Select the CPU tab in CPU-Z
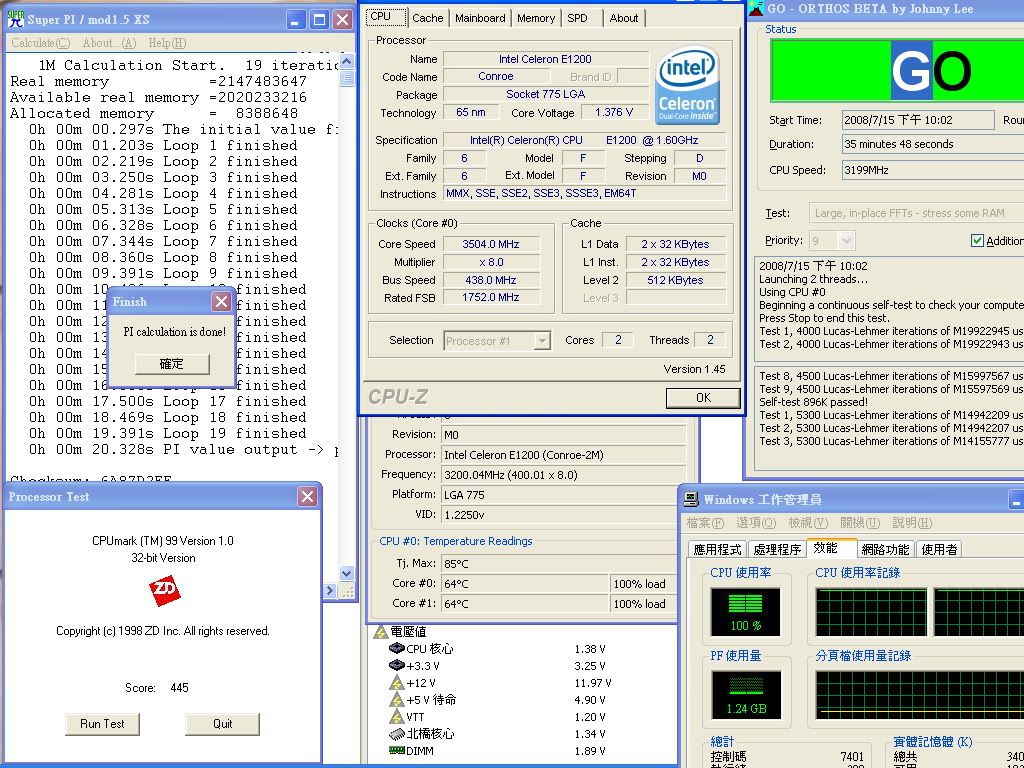 386,17
